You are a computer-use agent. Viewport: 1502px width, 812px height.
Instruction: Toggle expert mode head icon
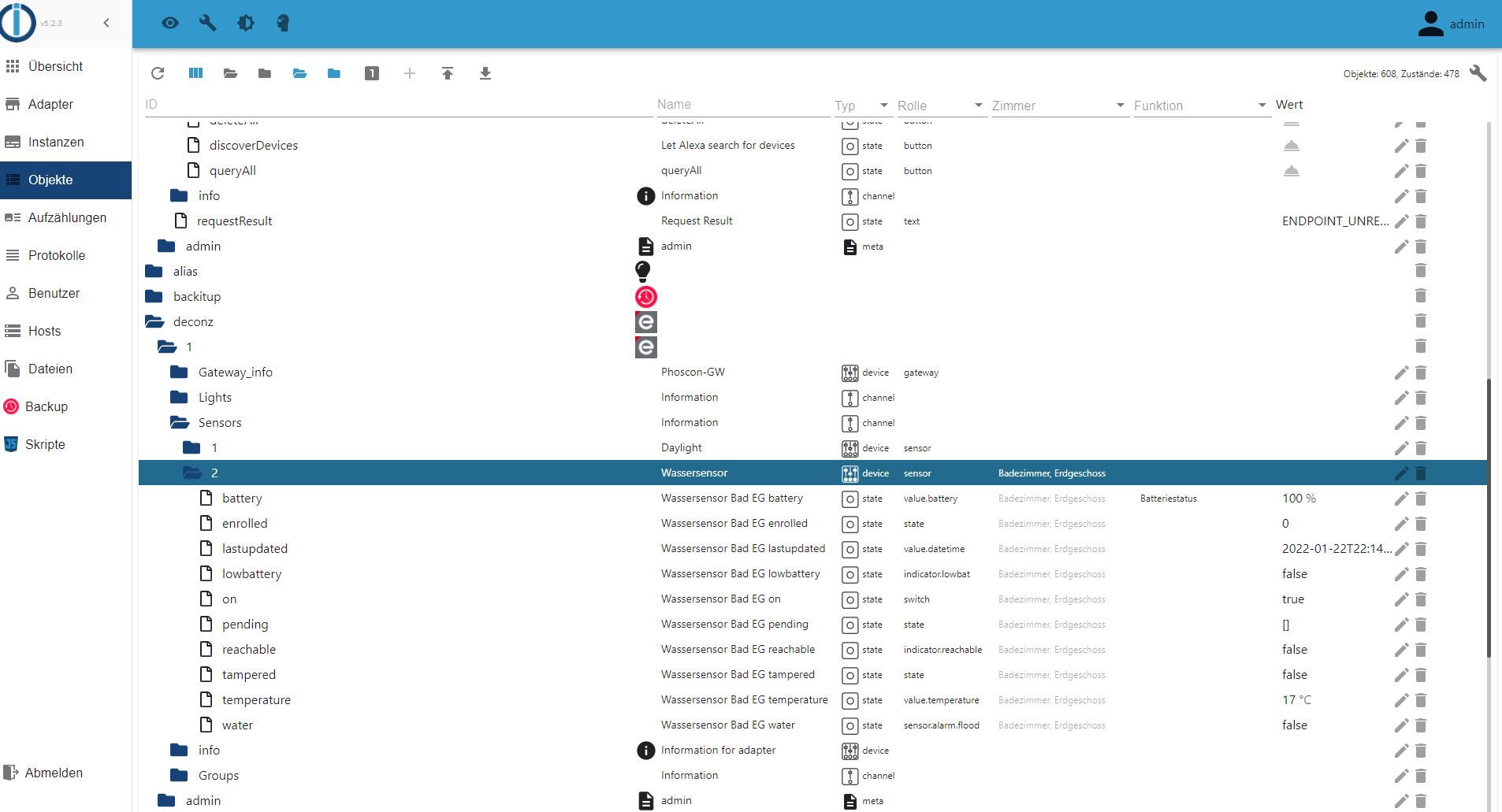coord(284,23)
